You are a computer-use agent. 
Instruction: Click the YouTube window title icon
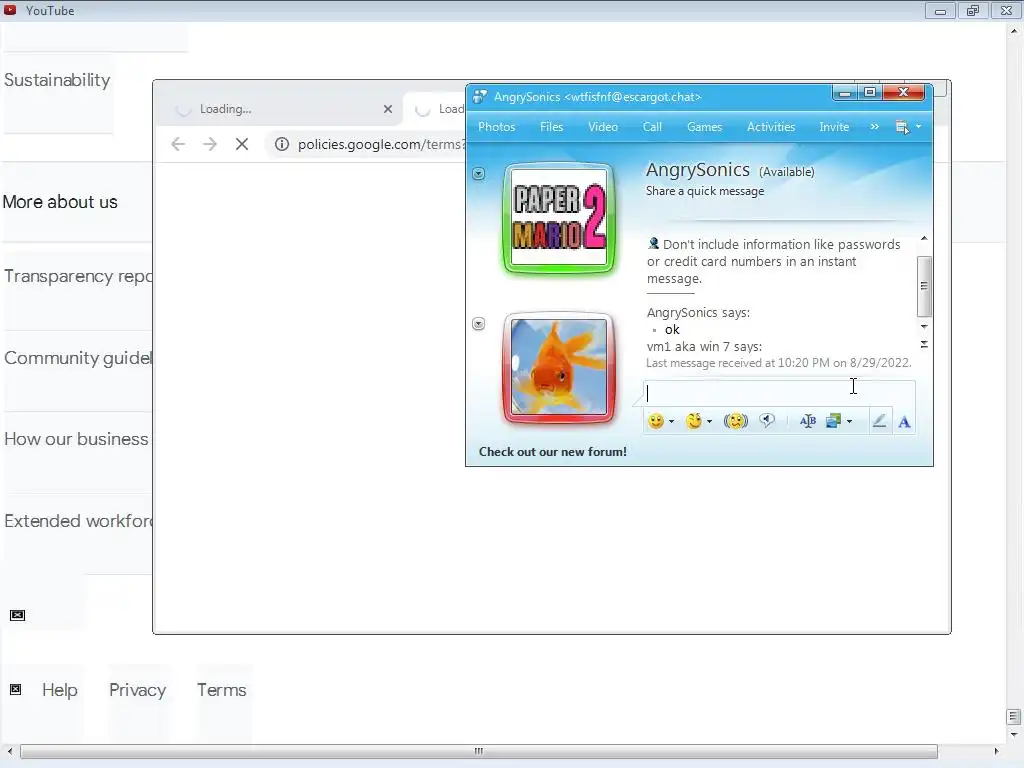click(x=10, y=10)
